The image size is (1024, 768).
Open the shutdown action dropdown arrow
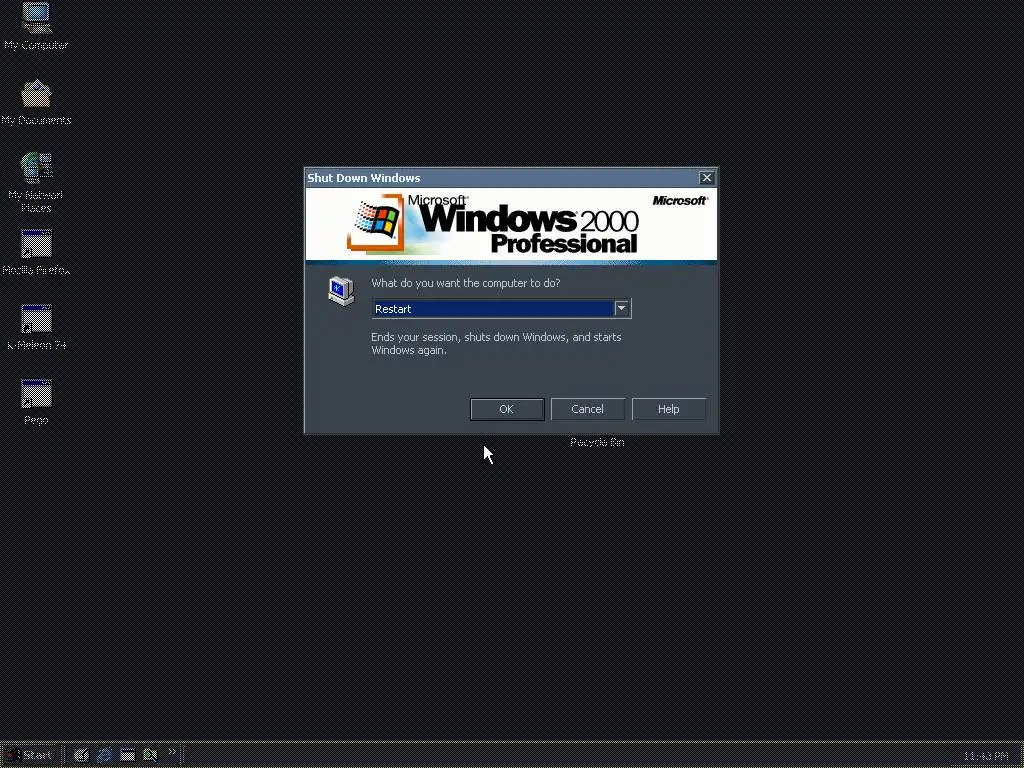pyautogui.click(x=622, y=308)
